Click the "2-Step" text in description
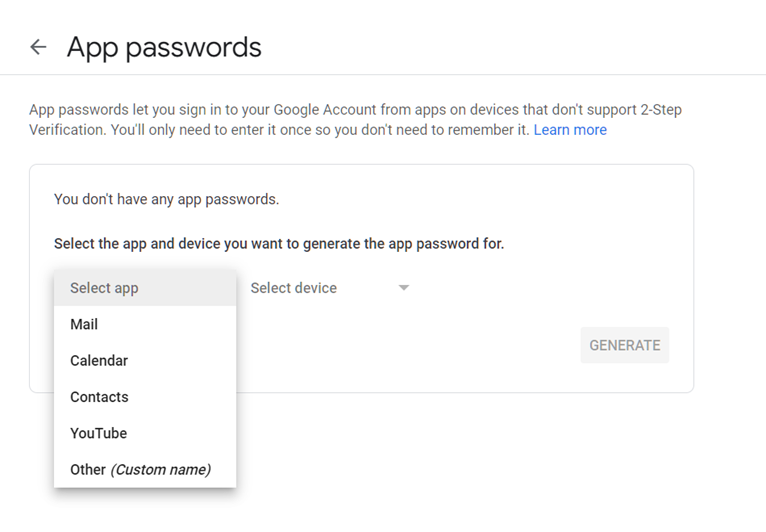 (x=661, y=109)
